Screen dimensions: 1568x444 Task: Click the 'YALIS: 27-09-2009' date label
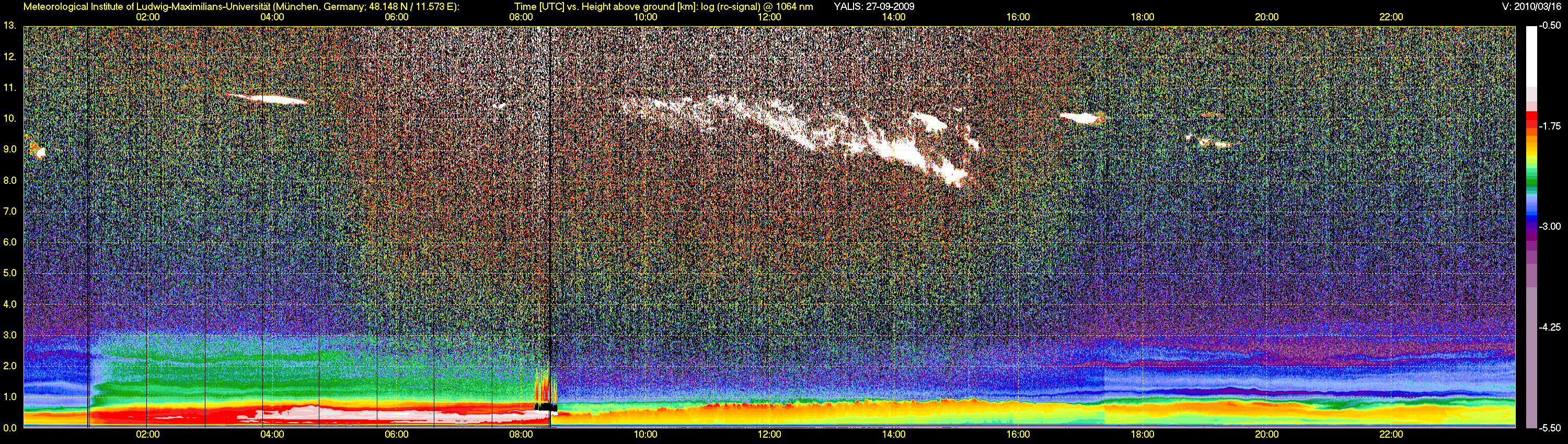(x=874, y=7)
